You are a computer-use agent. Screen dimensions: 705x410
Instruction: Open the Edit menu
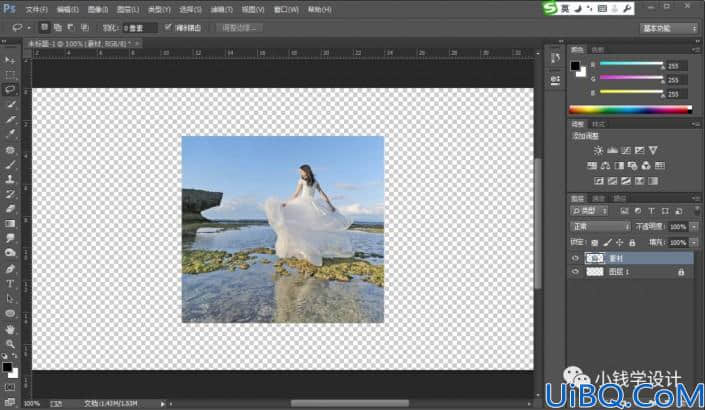click(x=67, y=9)
